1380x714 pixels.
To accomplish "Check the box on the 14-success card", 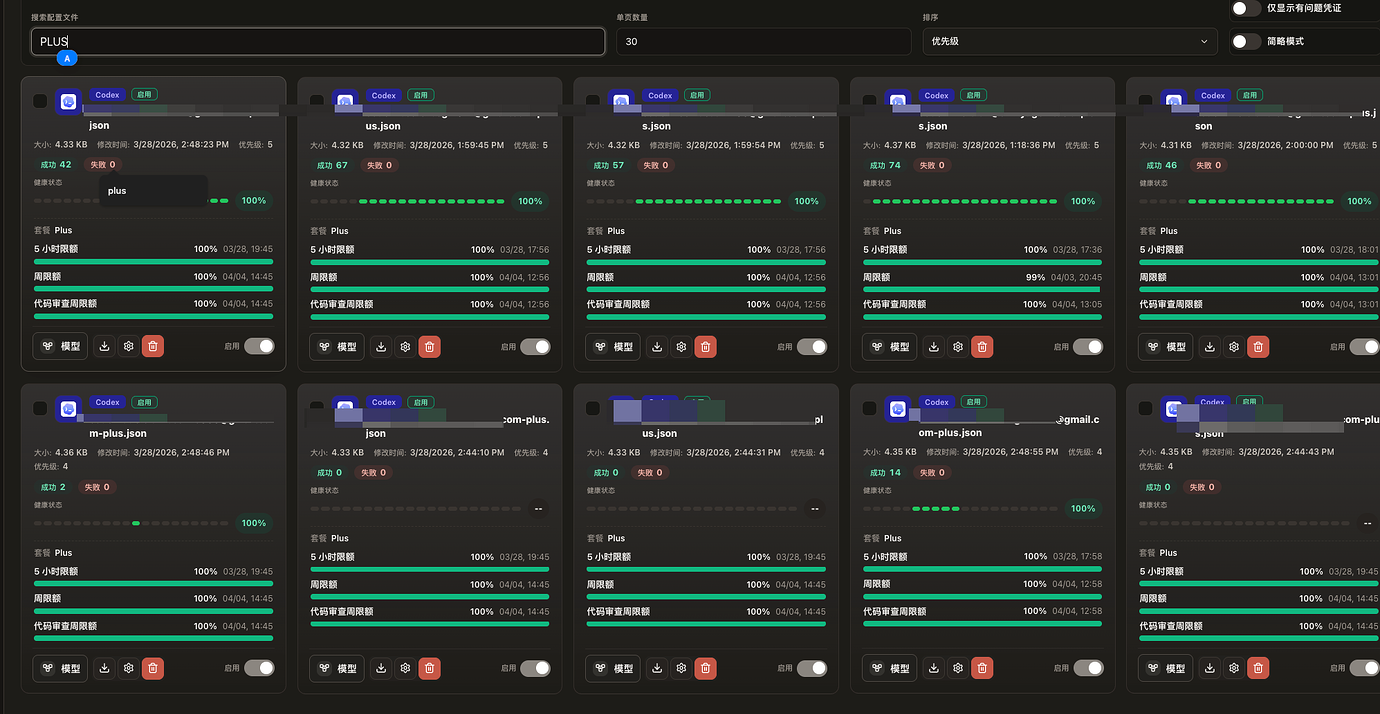I will coord(869,408).
